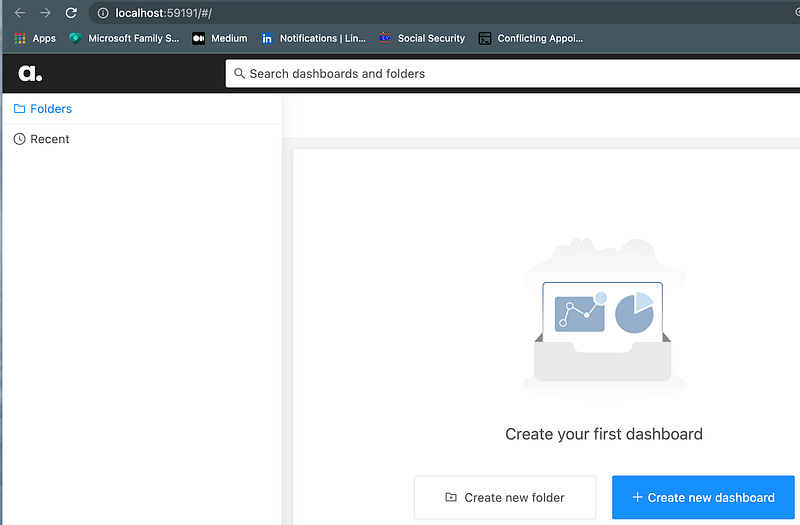Click the browser back arrow
The height and width of the screenshot is (525, 800).
pyautogui.click(x=20, y=13)
